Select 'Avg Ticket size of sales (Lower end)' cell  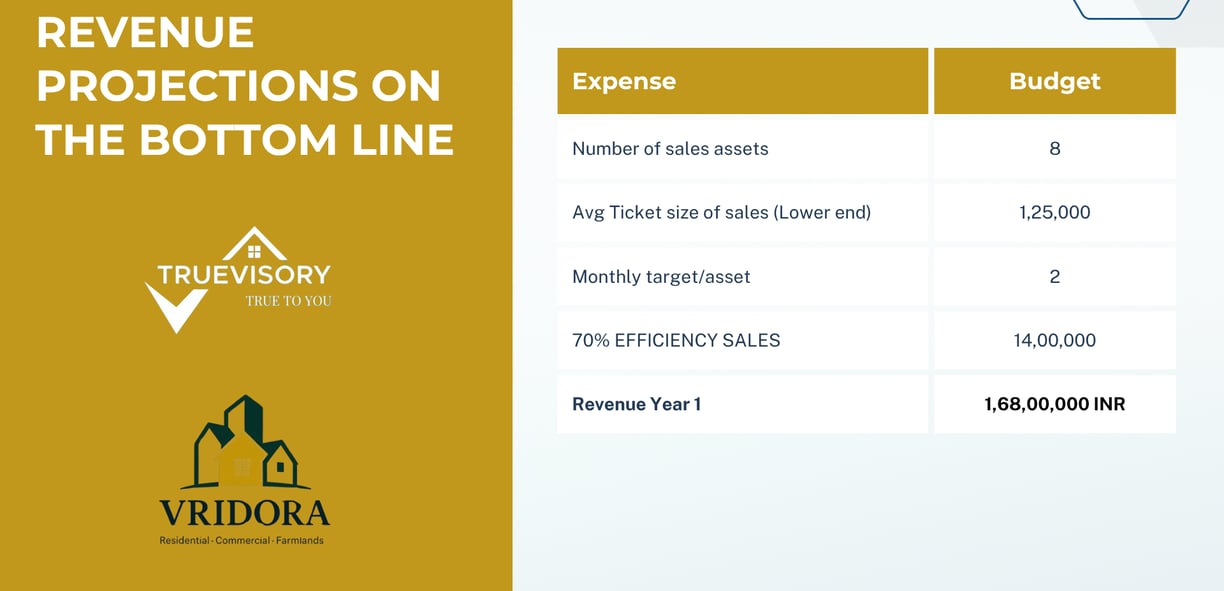pyautogui.click(x=743, y=213)
